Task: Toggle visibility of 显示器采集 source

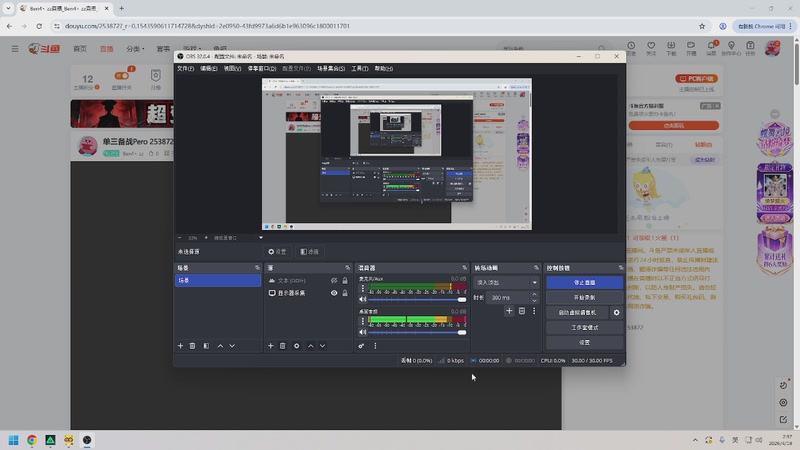Action: coord(334,293)
